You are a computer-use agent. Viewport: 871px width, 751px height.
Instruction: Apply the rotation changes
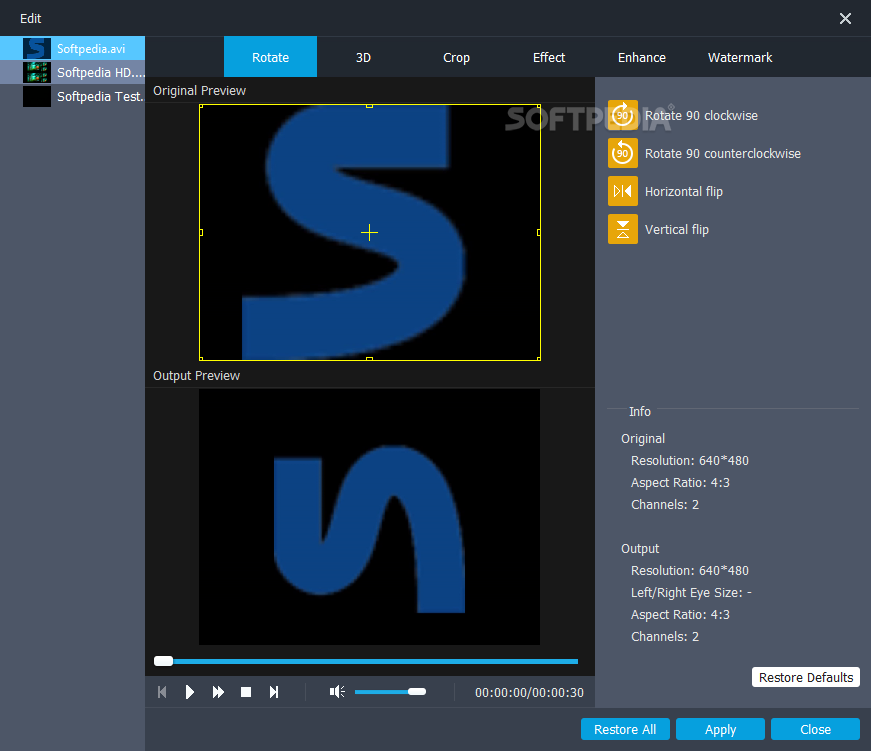click(720, 729)
